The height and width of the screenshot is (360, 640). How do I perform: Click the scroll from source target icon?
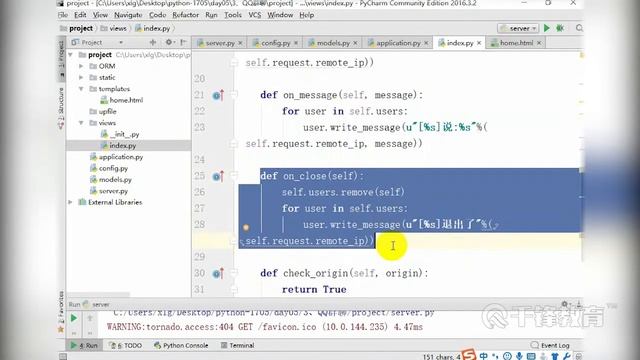pyautogui.click(x=153, y=42)
